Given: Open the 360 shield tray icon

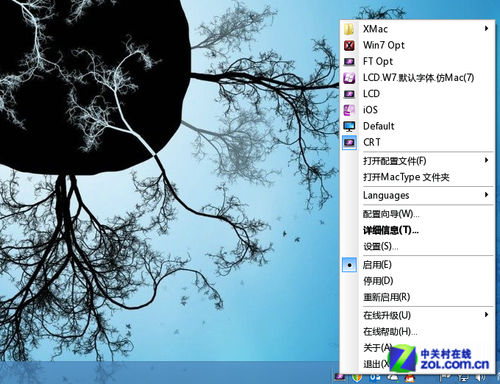Looking at the screenshot, I should 357,378.
